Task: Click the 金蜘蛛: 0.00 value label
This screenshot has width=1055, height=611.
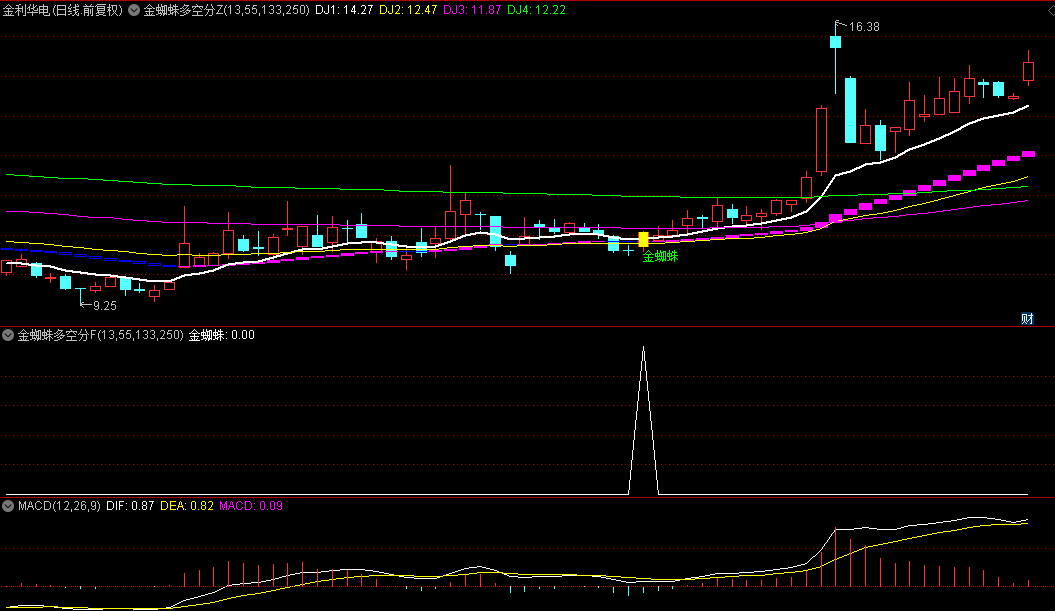Action: click(x=221, y=335)
